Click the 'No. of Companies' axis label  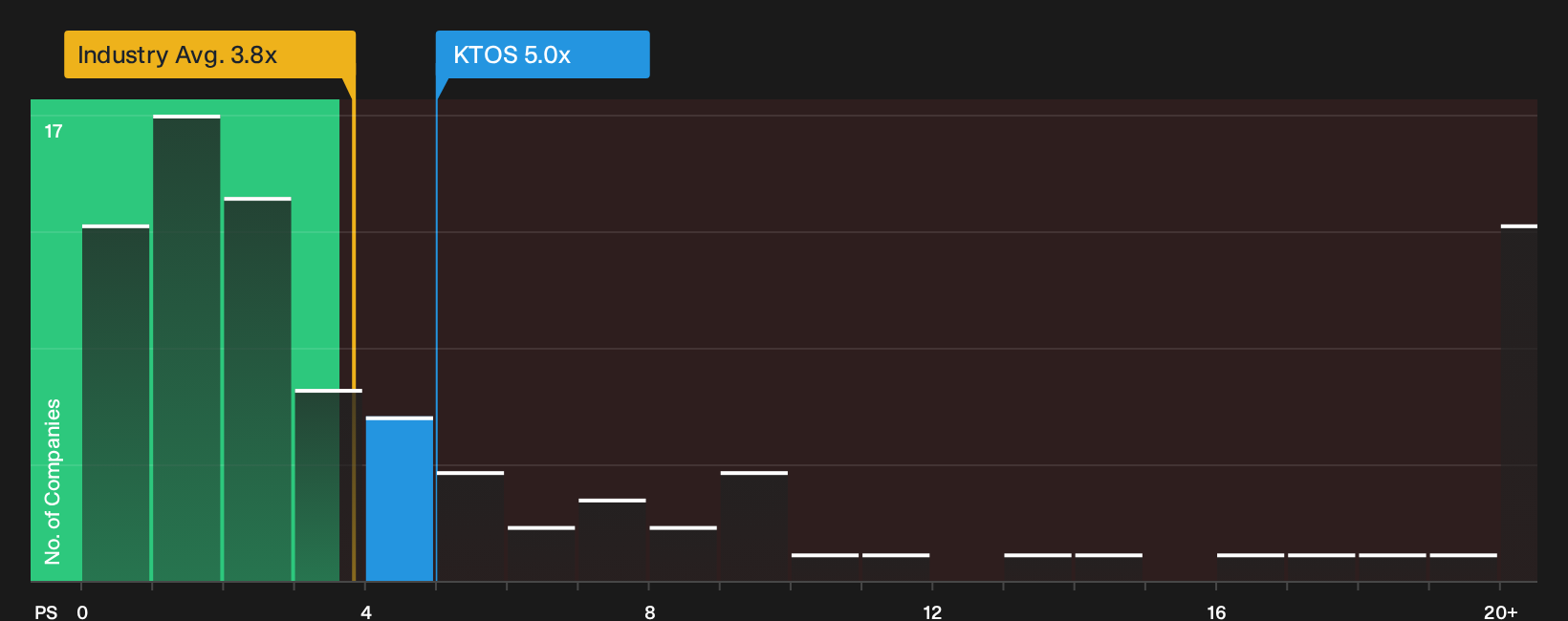(x=53, y=482)
